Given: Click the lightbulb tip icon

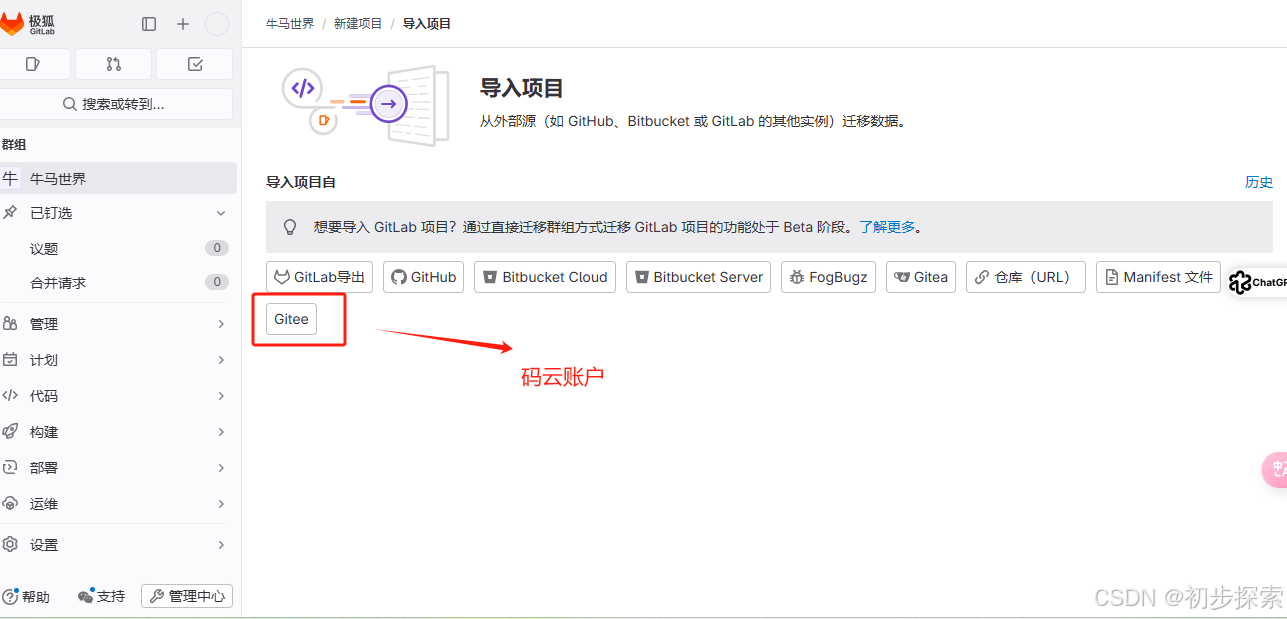Looking at the screenshot, I should tap(290, 227).
